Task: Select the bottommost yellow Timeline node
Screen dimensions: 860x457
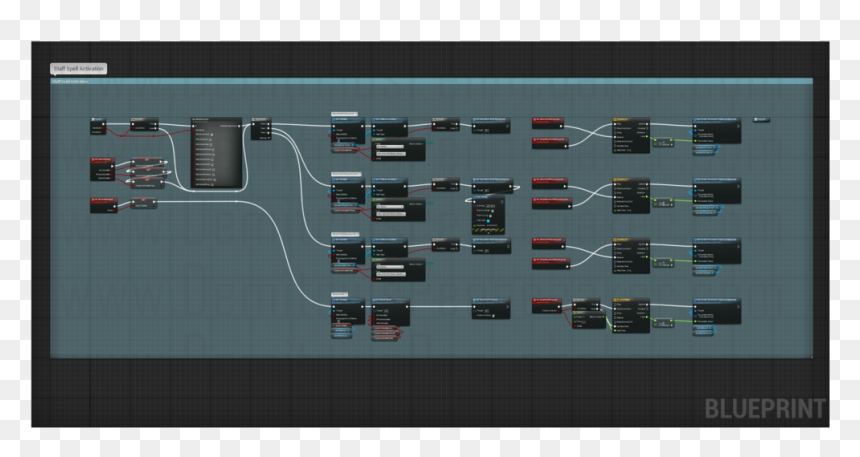Action: [x=631, y=315]
